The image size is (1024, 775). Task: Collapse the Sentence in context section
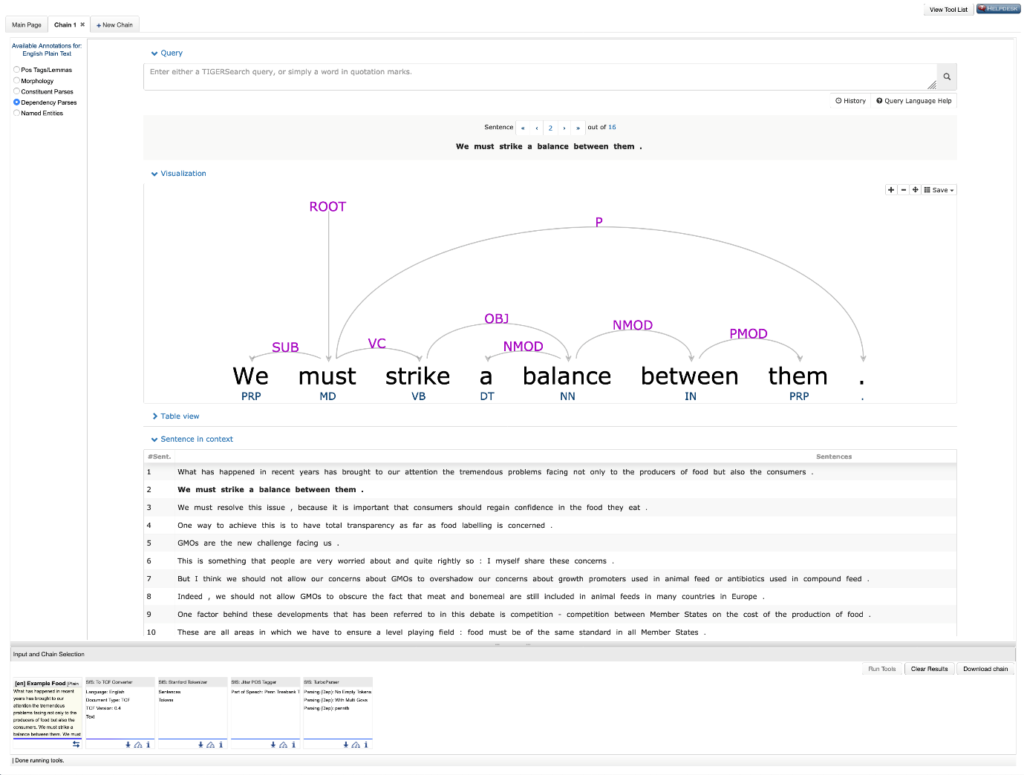(x=191, y=439)
